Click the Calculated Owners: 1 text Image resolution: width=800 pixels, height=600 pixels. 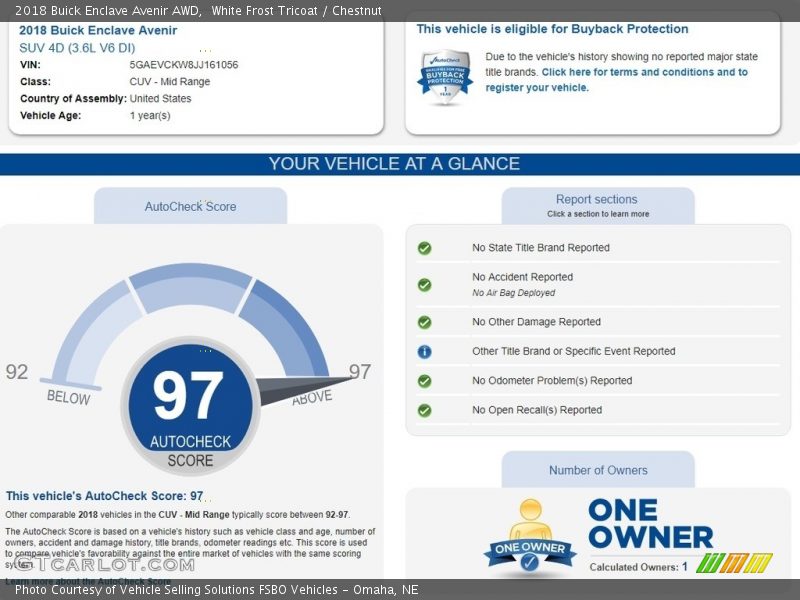[x=638, y=567]
